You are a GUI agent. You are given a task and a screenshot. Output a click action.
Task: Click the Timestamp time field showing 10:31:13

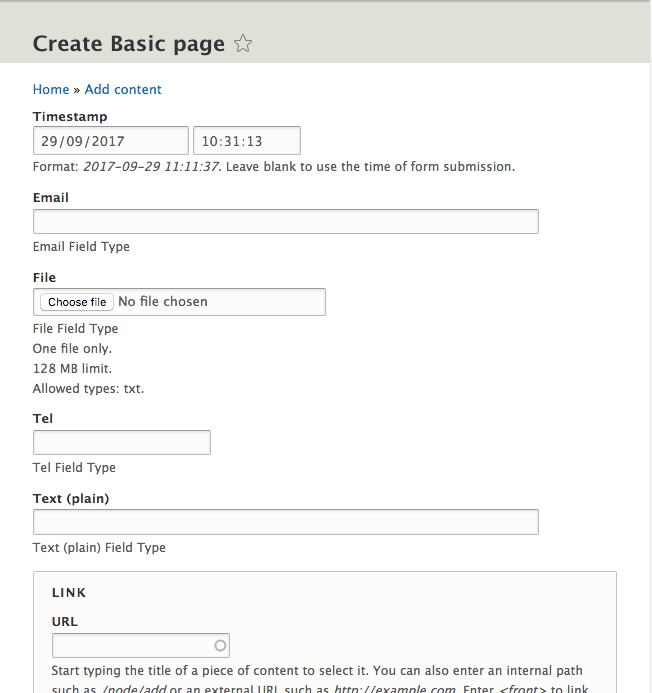pos(246,141)
